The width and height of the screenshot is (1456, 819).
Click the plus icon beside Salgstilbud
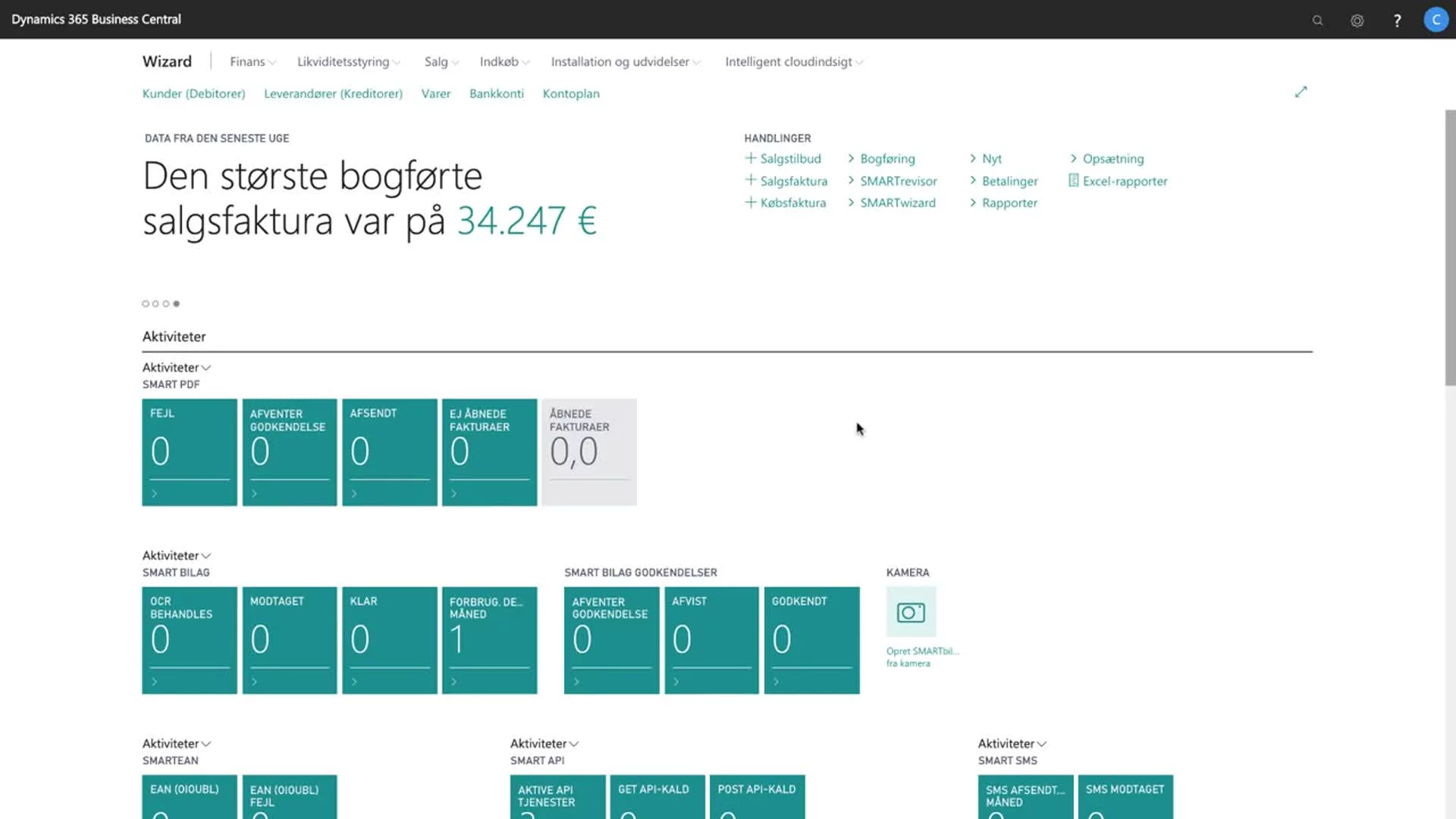pos(750,158)
